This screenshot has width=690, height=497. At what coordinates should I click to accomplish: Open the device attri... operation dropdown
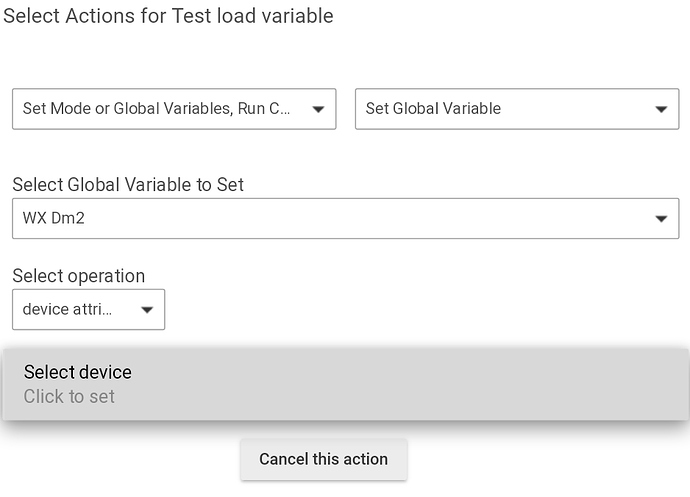tap(88, 309)
